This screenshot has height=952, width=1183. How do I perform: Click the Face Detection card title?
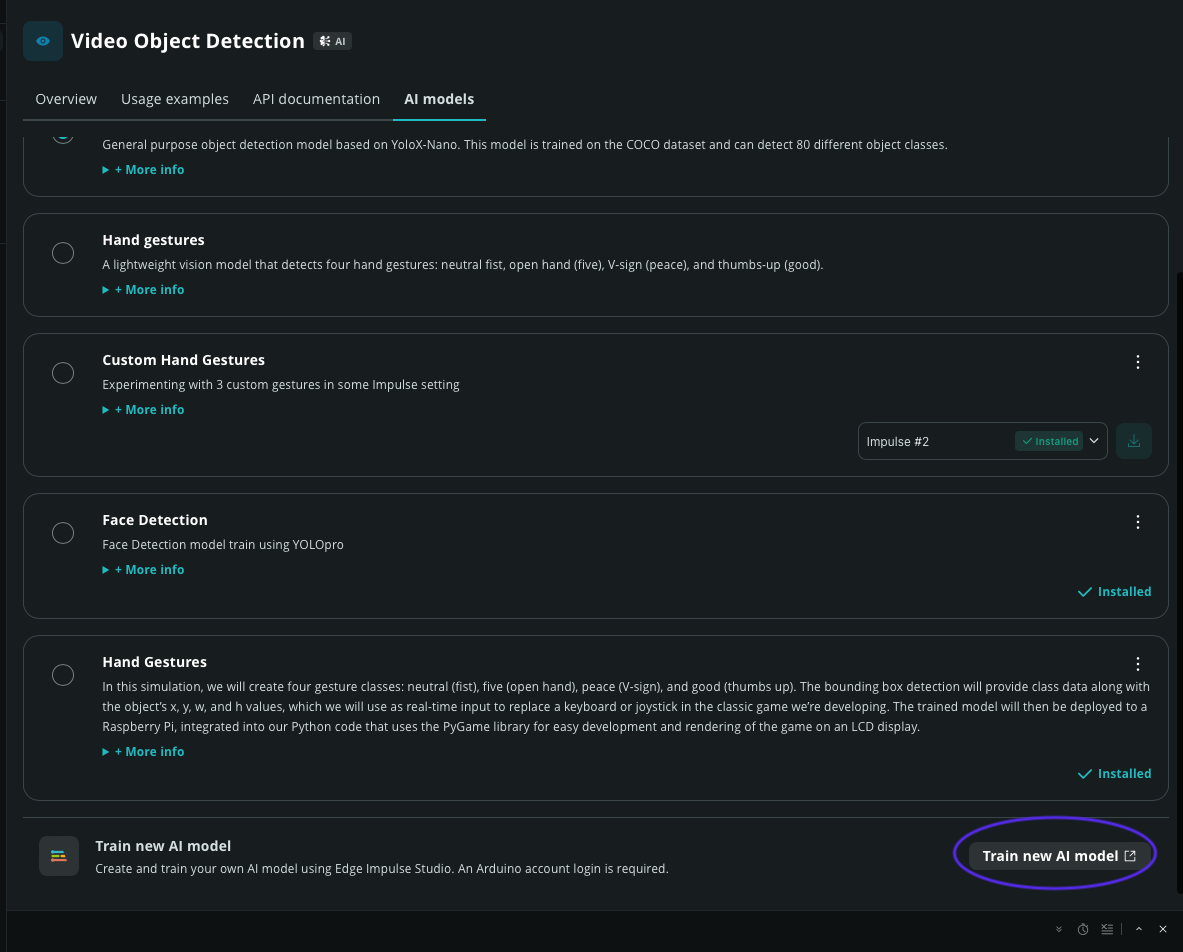pos(155,520)
